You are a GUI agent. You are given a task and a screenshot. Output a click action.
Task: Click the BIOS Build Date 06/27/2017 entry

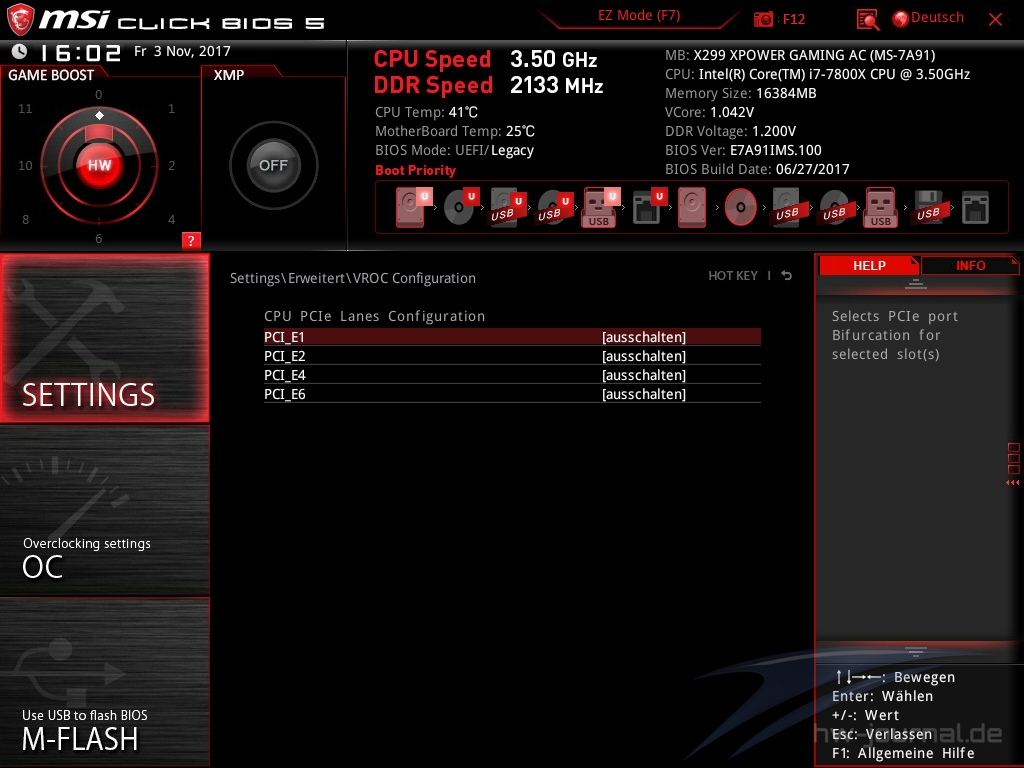point(757,169)
